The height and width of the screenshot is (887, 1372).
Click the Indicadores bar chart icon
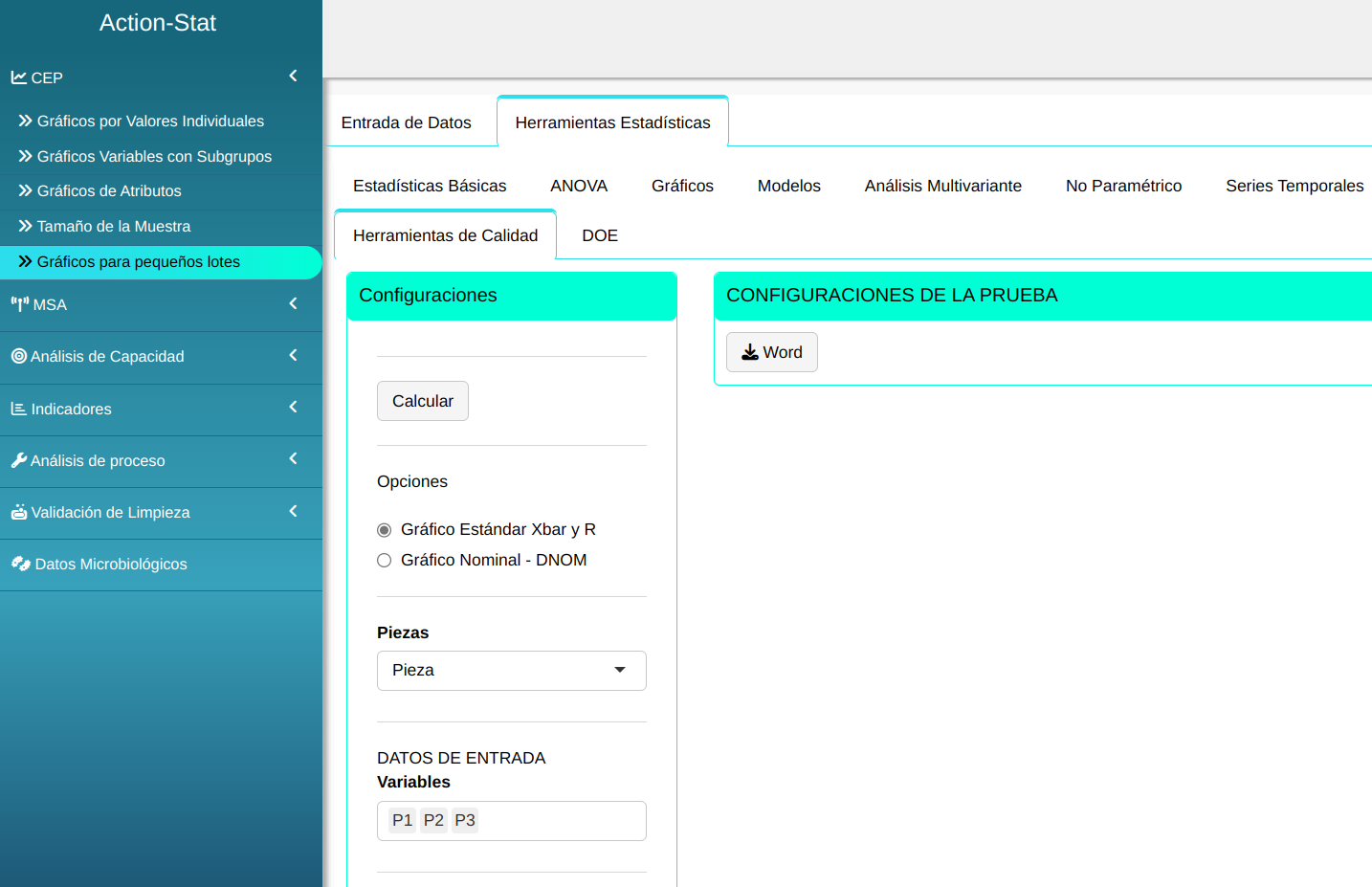[18, 409]
